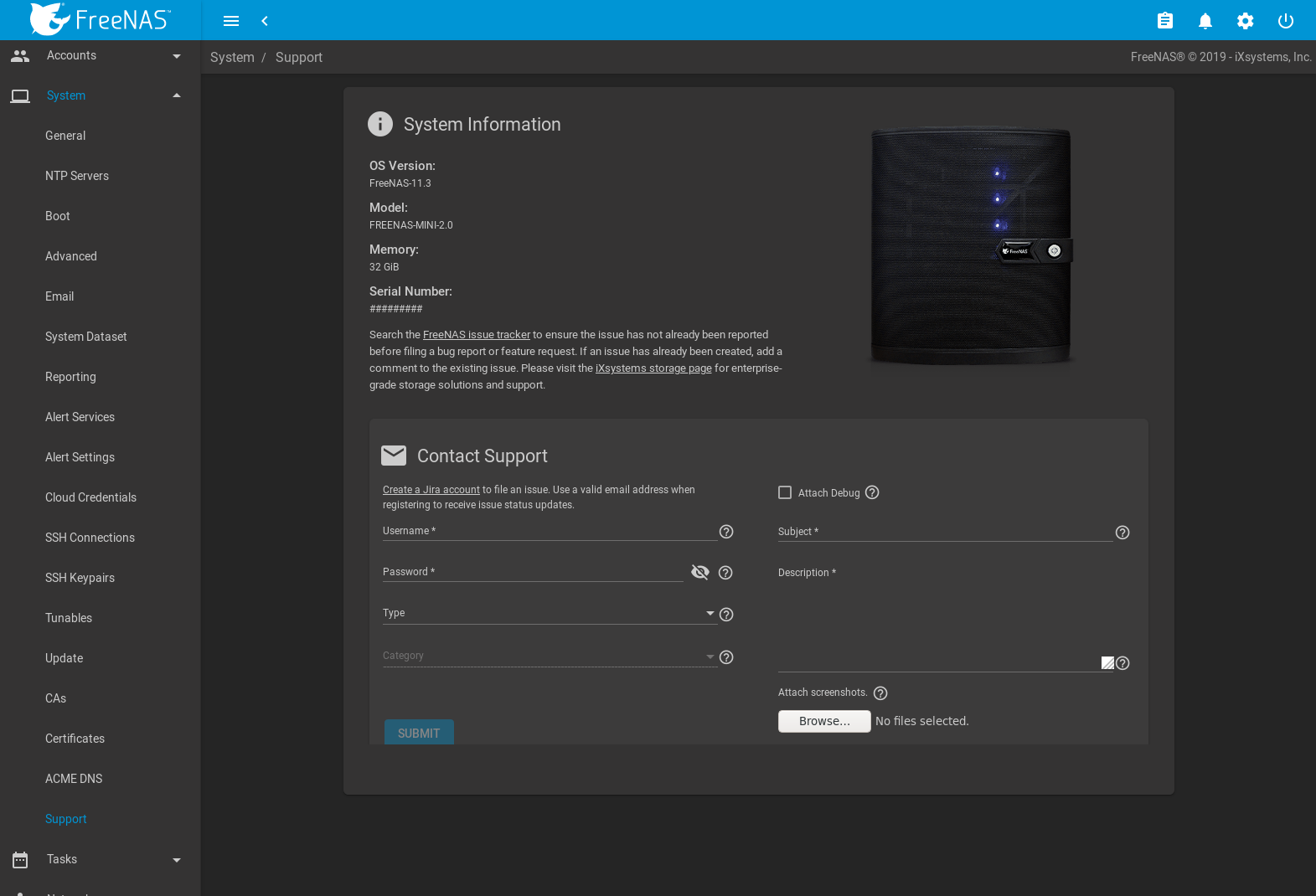1316x896 pixels.
Task: Toggle the hamburger sidebar menu
Action: coord(231,21)
